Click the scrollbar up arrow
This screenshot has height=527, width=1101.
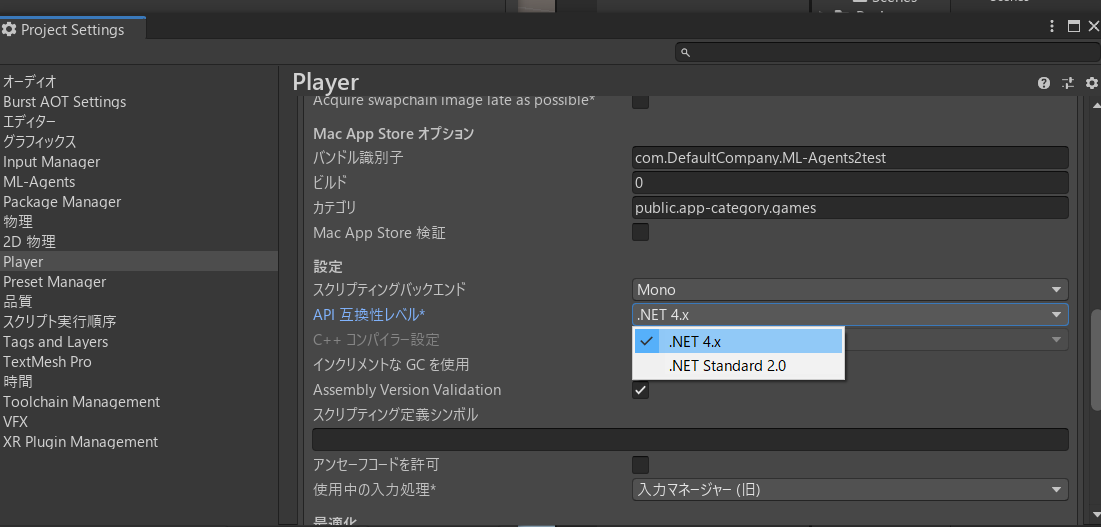point(1096,104)
